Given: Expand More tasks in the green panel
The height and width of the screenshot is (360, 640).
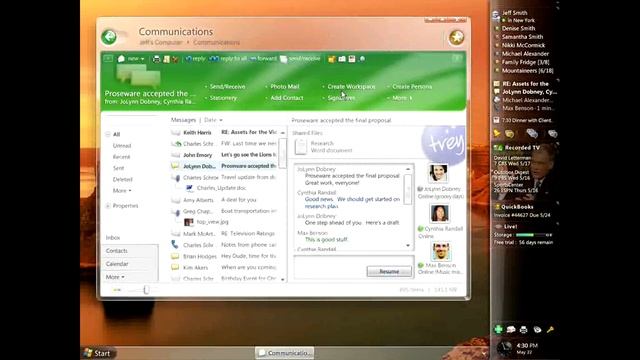Looking at the screenshot, I should coord(402,98).
